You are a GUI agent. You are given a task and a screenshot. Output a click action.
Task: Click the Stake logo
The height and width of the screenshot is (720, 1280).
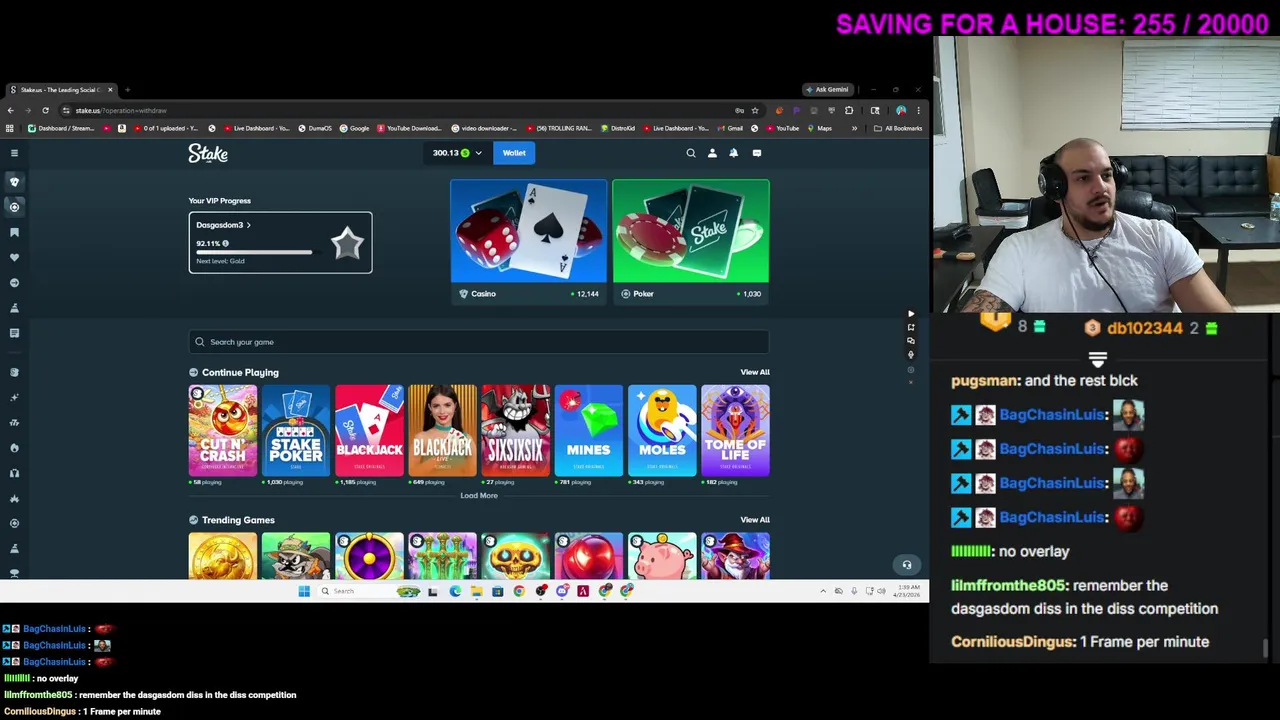pos(208,153)
